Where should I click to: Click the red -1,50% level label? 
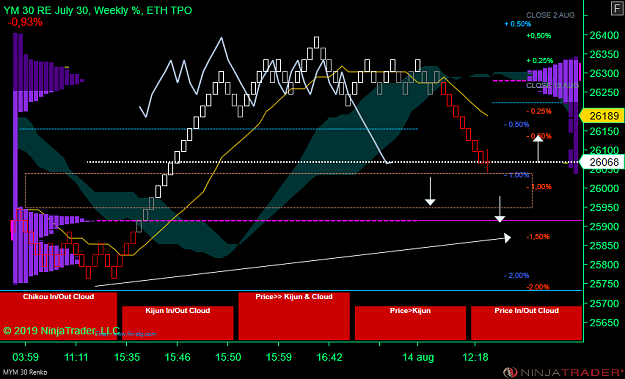[x=538, y=237]
